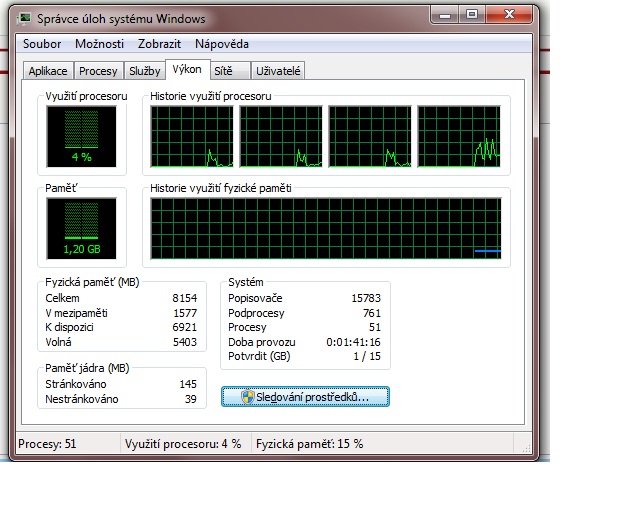Minimize the Správce úloh window
The width and height of the screenshot is (620, 523).
tap(445, 16)
